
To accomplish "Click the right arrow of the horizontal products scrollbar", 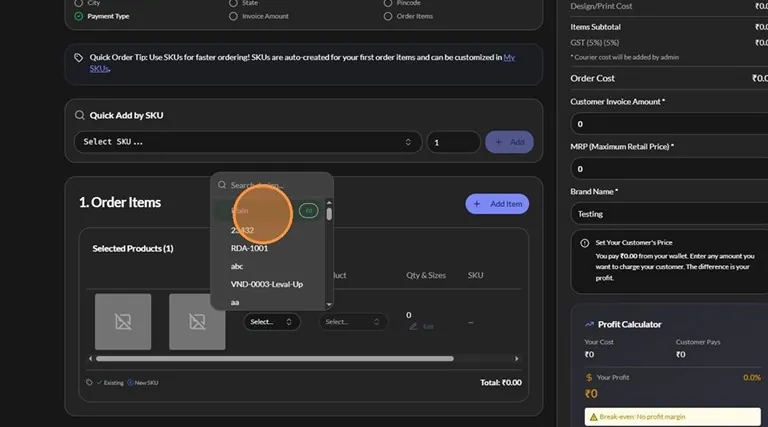I will [x=516, y=358].
